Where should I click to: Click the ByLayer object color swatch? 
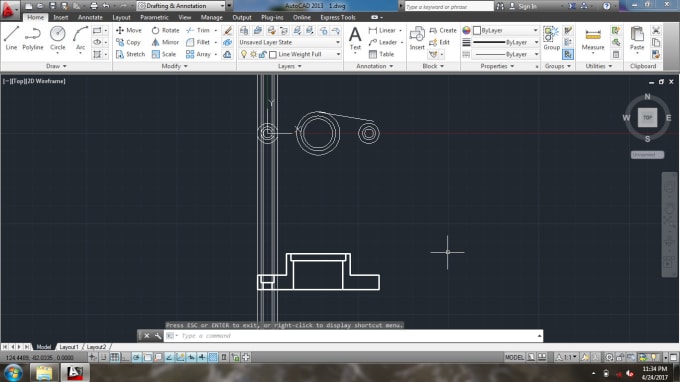pos(477,30)
